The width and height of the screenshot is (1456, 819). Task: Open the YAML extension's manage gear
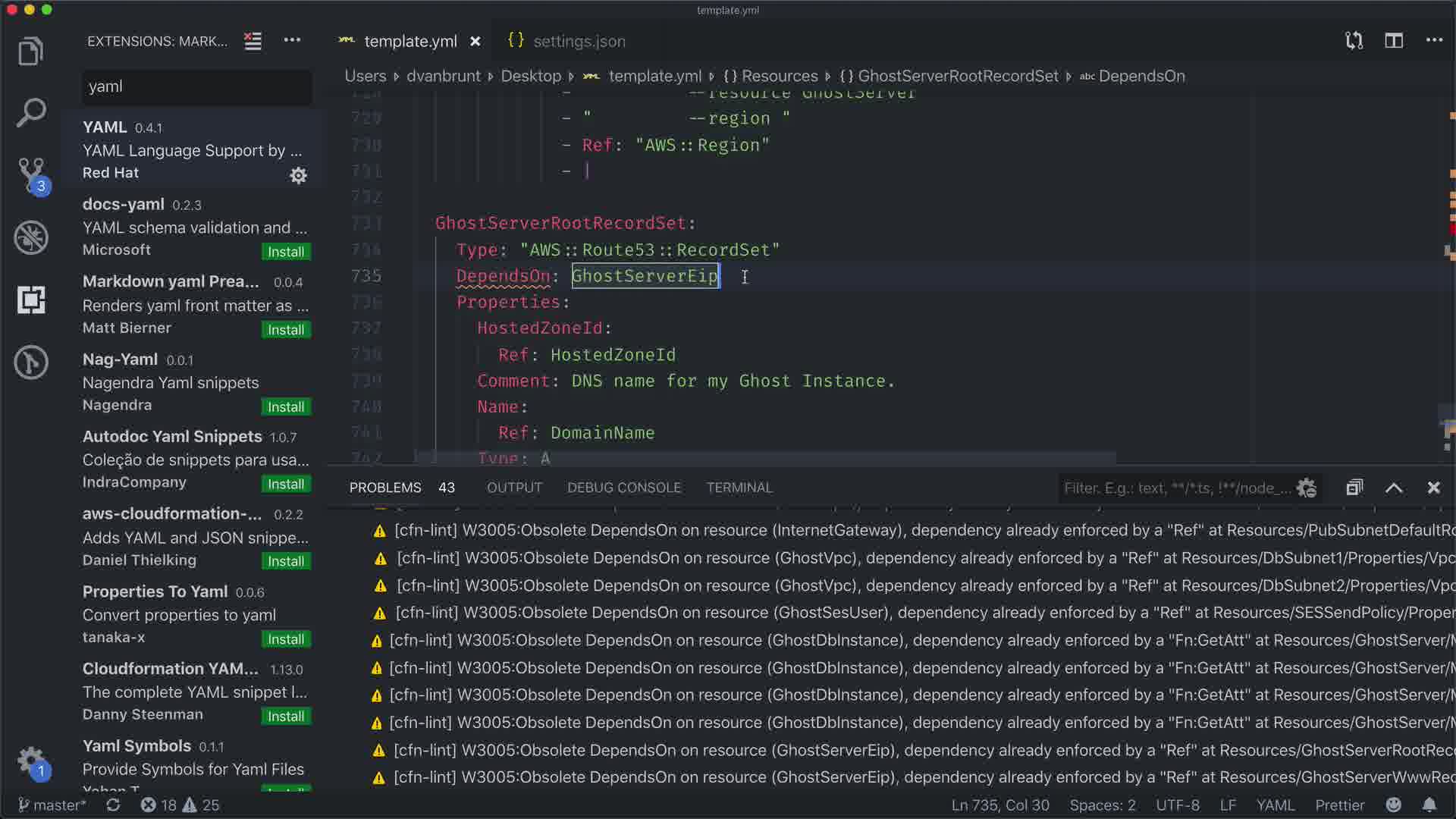(298, 175)
